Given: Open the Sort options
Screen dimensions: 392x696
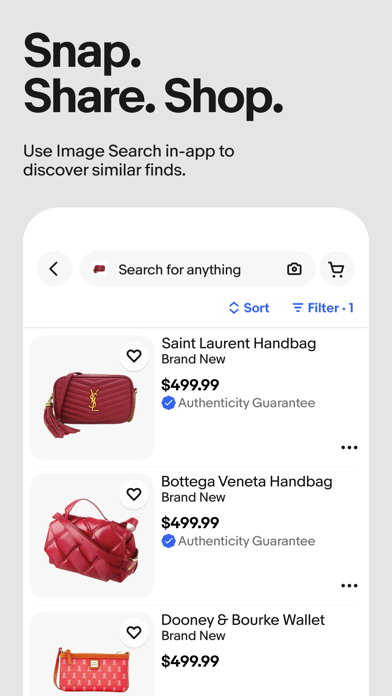Looking at the screenshot, I should point(249,308).
